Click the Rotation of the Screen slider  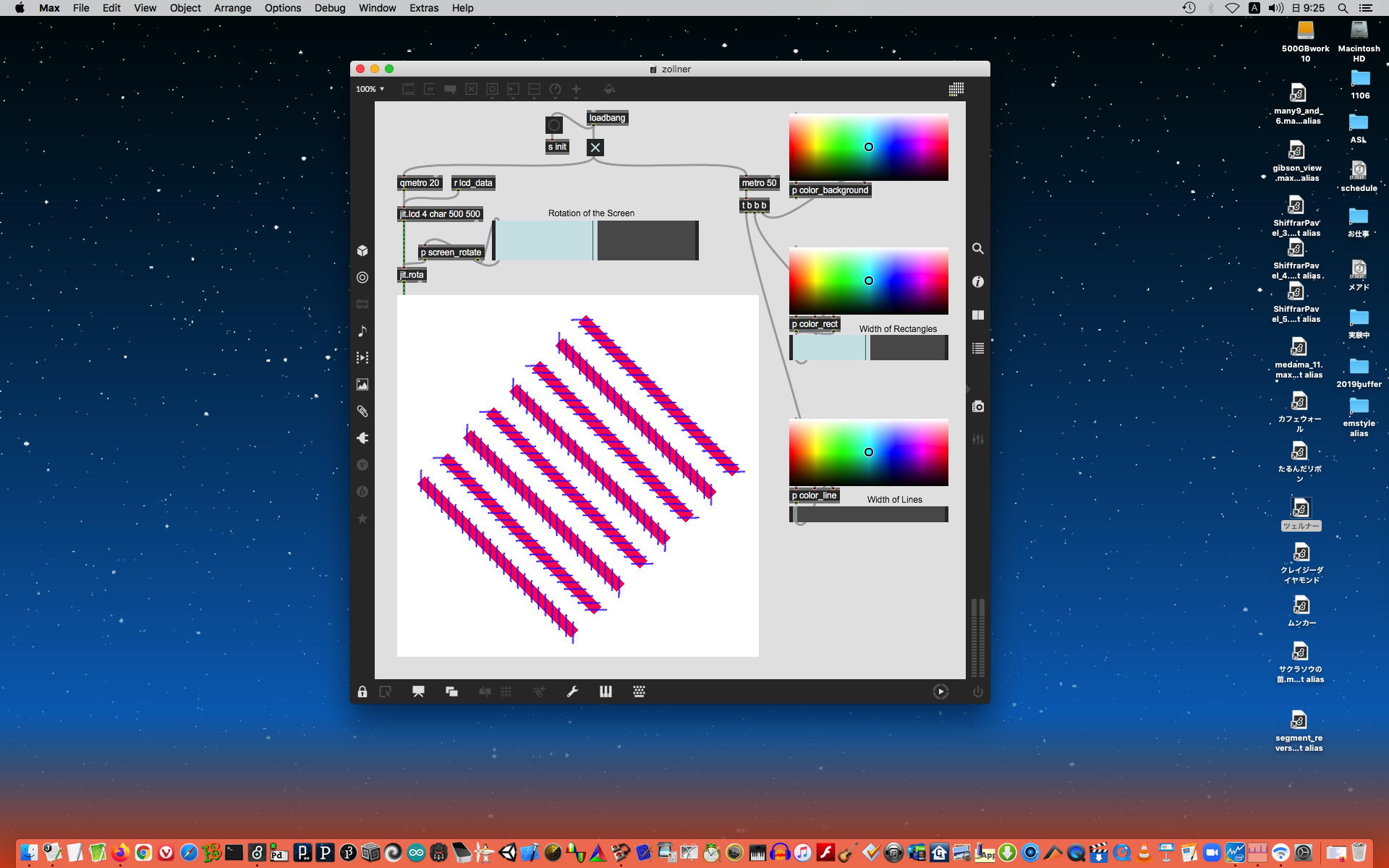click(595, 241)
